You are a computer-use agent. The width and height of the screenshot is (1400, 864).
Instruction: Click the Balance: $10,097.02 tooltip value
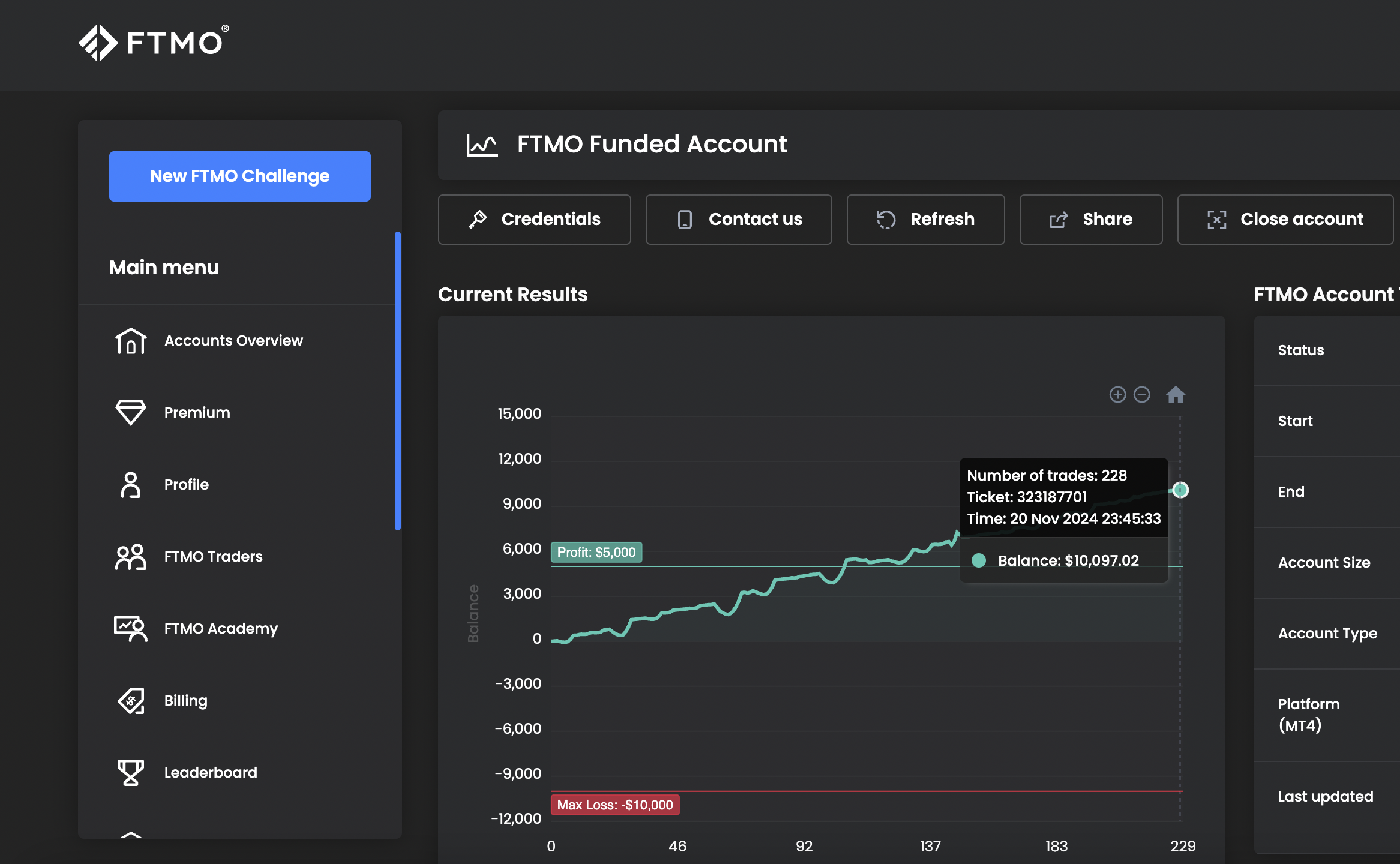coord(1068,560)
